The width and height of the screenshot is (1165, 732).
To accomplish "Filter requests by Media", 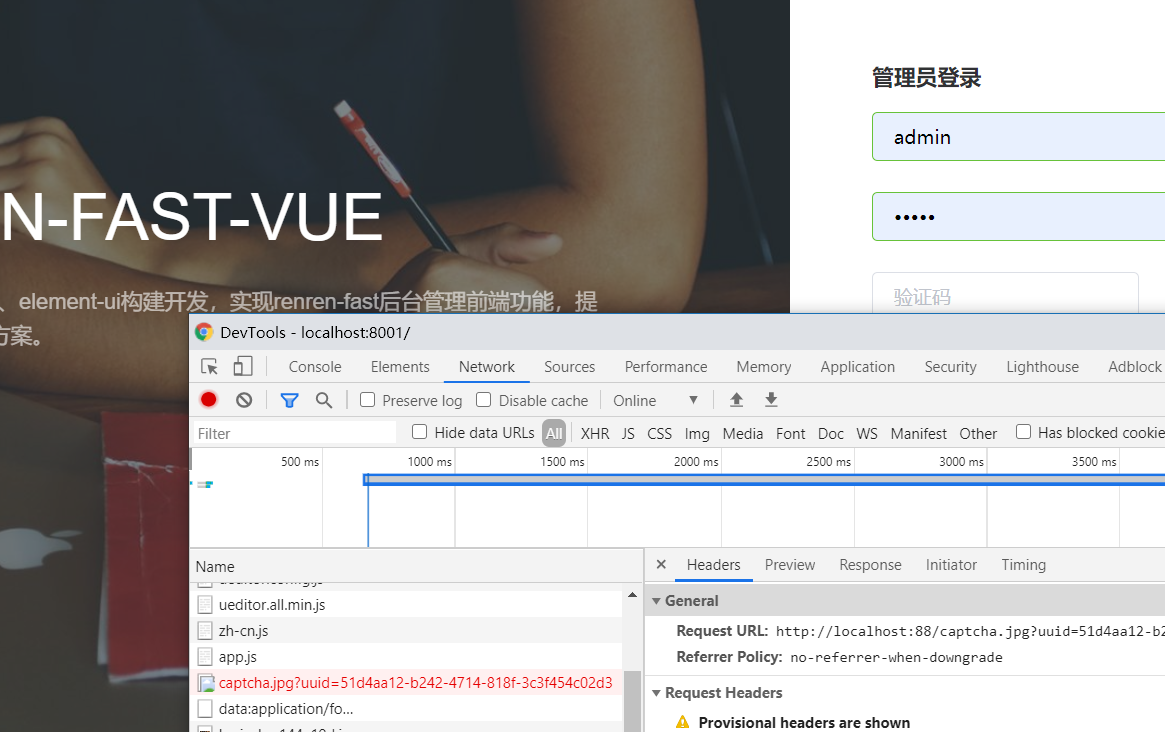I will click(x=742, y=434).
